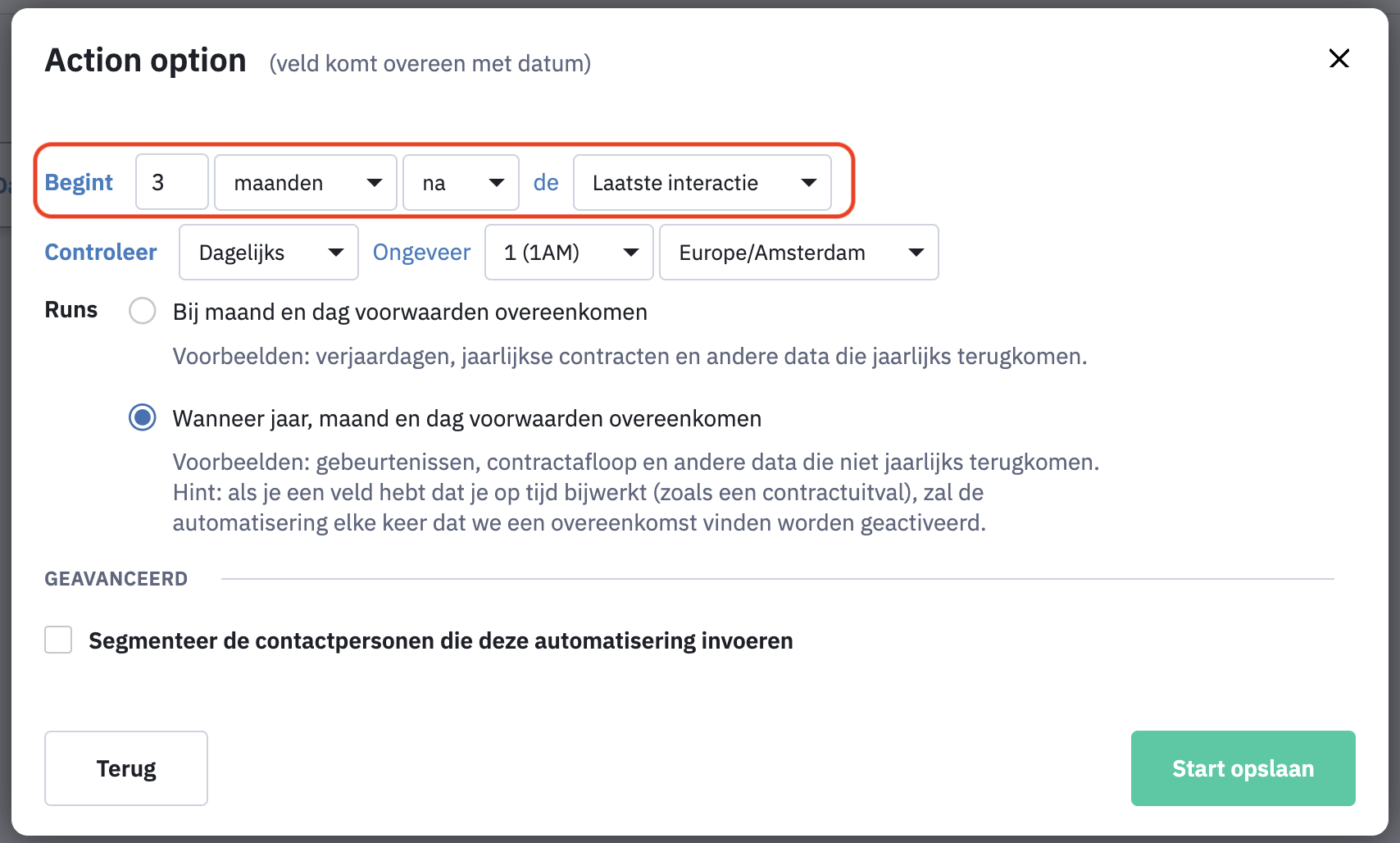
Task: Click the Terug button
Action: coord(126,768)
